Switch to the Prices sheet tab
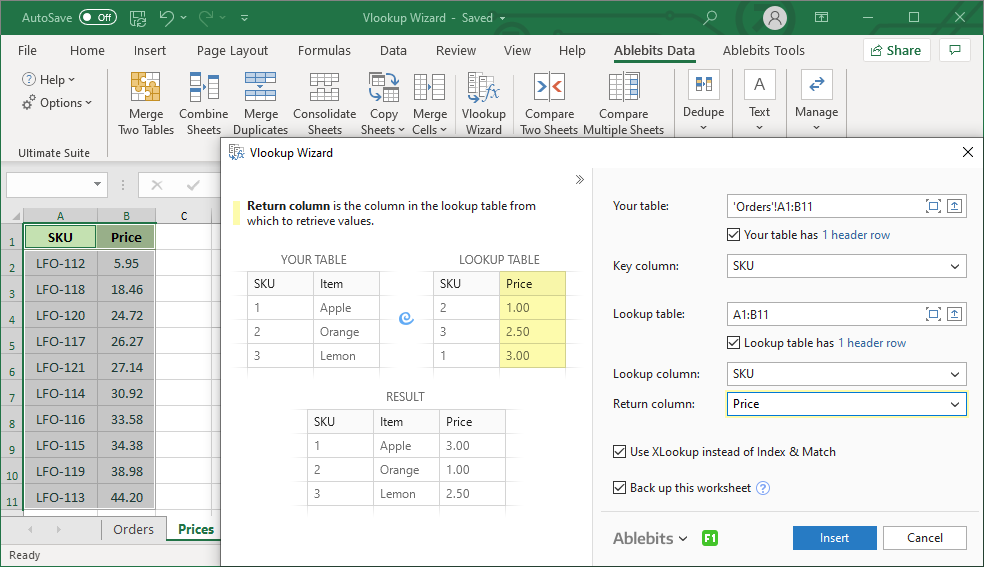Viewport: 984px width, 567px height. point(196,529)
